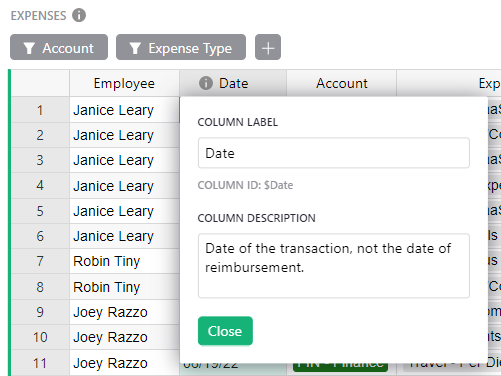Screen dimensions: 501x376
Task: Select row number 11
Action: pyautogui.click(x=40, y=363)
